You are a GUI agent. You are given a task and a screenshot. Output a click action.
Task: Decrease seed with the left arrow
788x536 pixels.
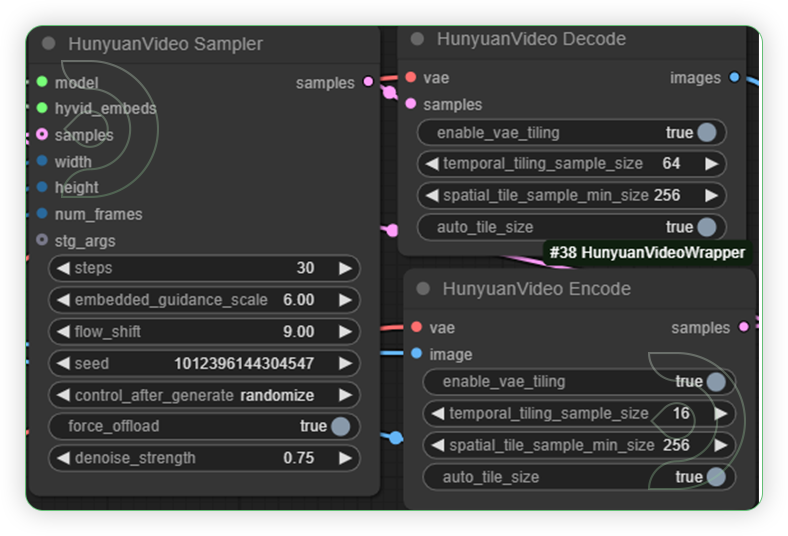click(63, 363)
